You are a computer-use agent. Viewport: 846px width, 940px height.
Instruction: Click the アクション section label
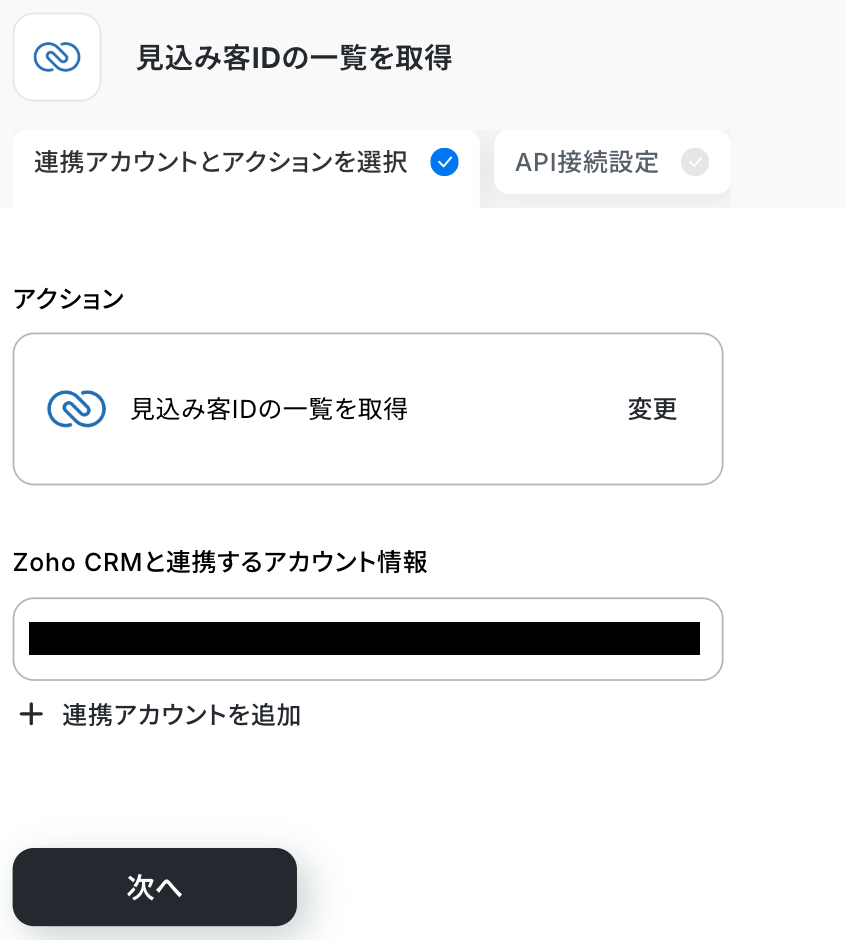68,299
